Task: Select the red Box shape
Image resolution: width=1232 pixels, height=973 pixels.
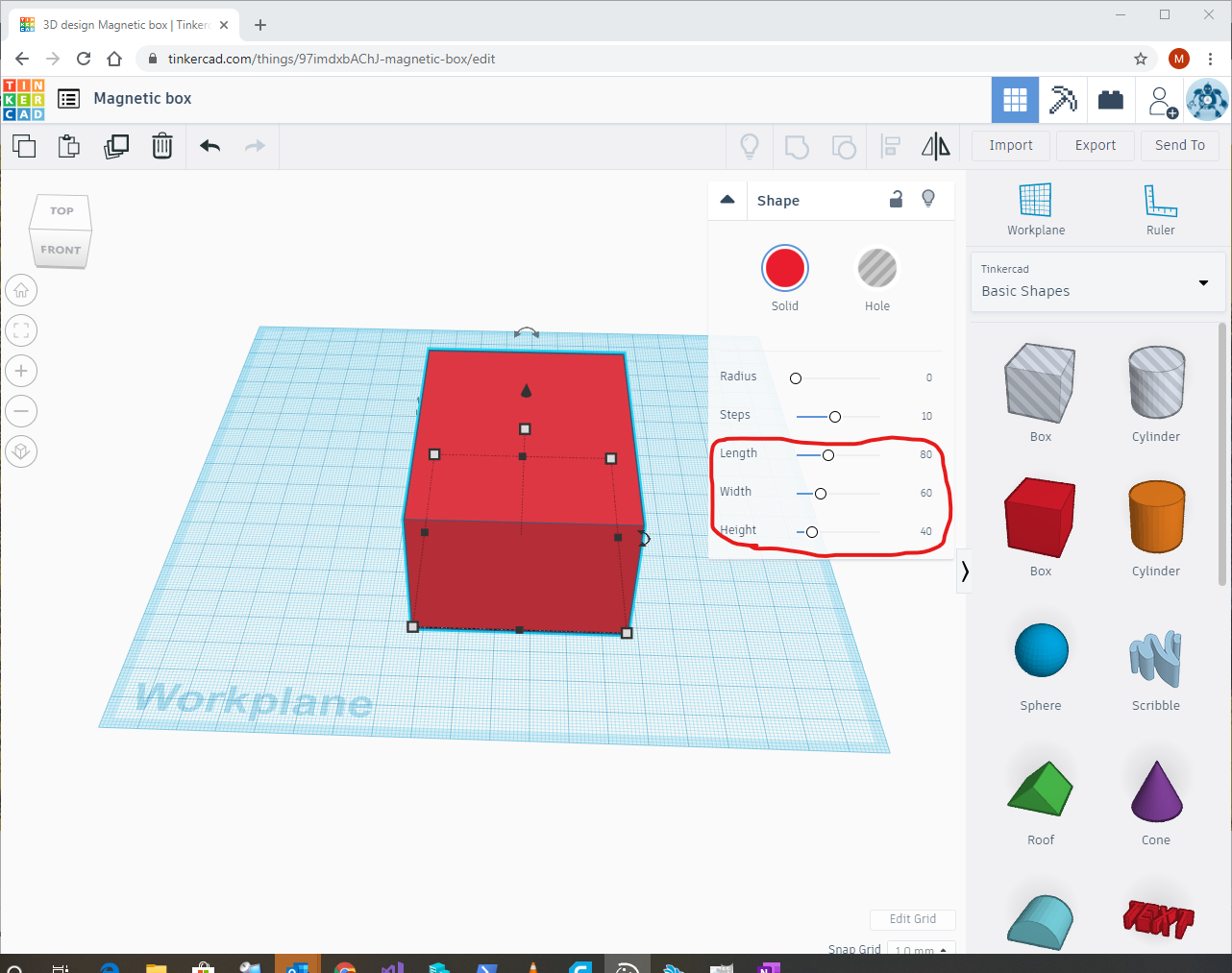Action: point(1040,517)
